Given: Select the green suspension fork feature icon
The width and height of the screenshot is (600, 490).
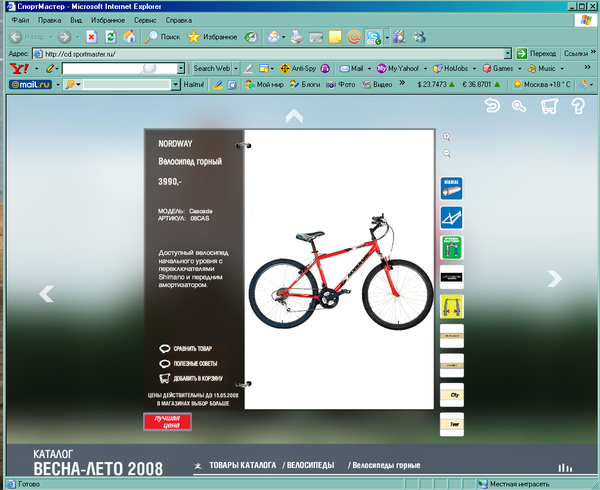Looking at the screenshot, I should [452, 247].
